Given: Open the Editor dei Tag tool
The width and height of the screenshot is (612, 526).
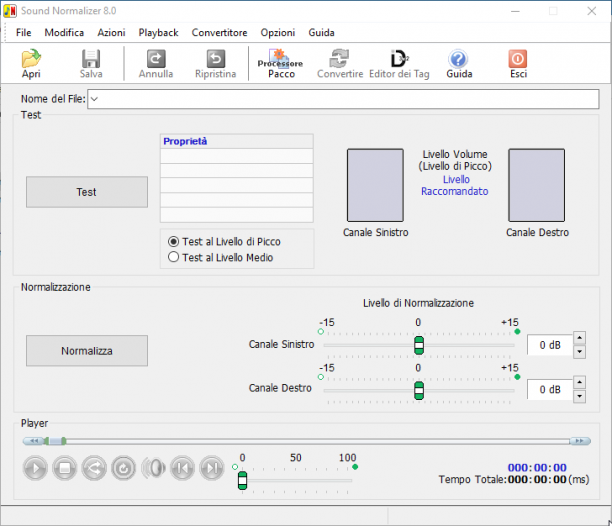Looking at the screenshot, I should point(399,64).
